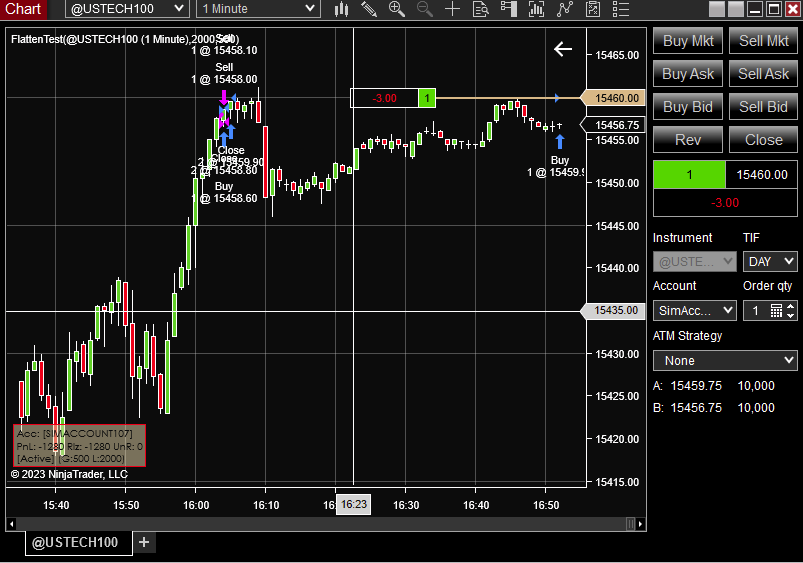
Task: Click the 15435.00 crosshair price marker
Action: (614, 310)
